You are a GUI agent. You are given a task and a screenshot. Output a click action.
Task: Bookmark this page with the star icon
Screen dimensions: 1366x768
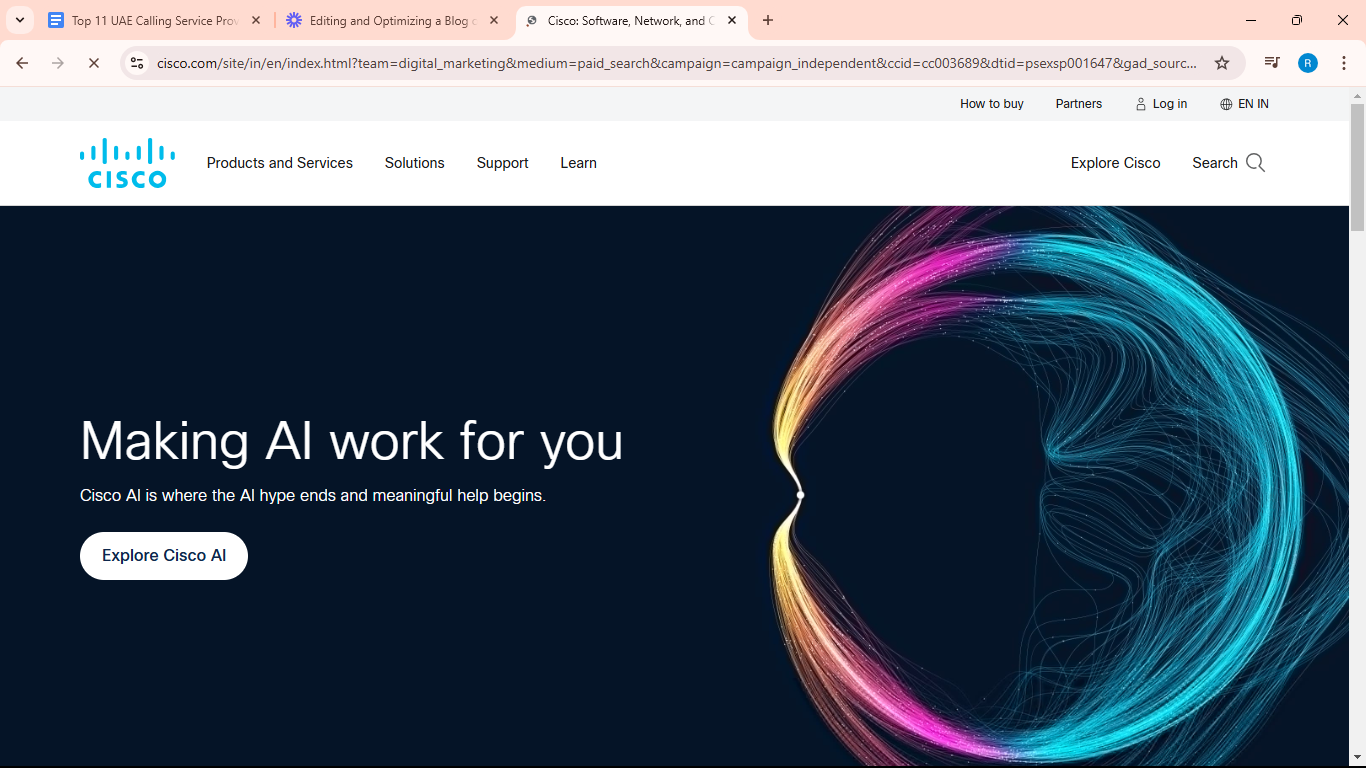pyautogui.click(x=1221, y=63)
